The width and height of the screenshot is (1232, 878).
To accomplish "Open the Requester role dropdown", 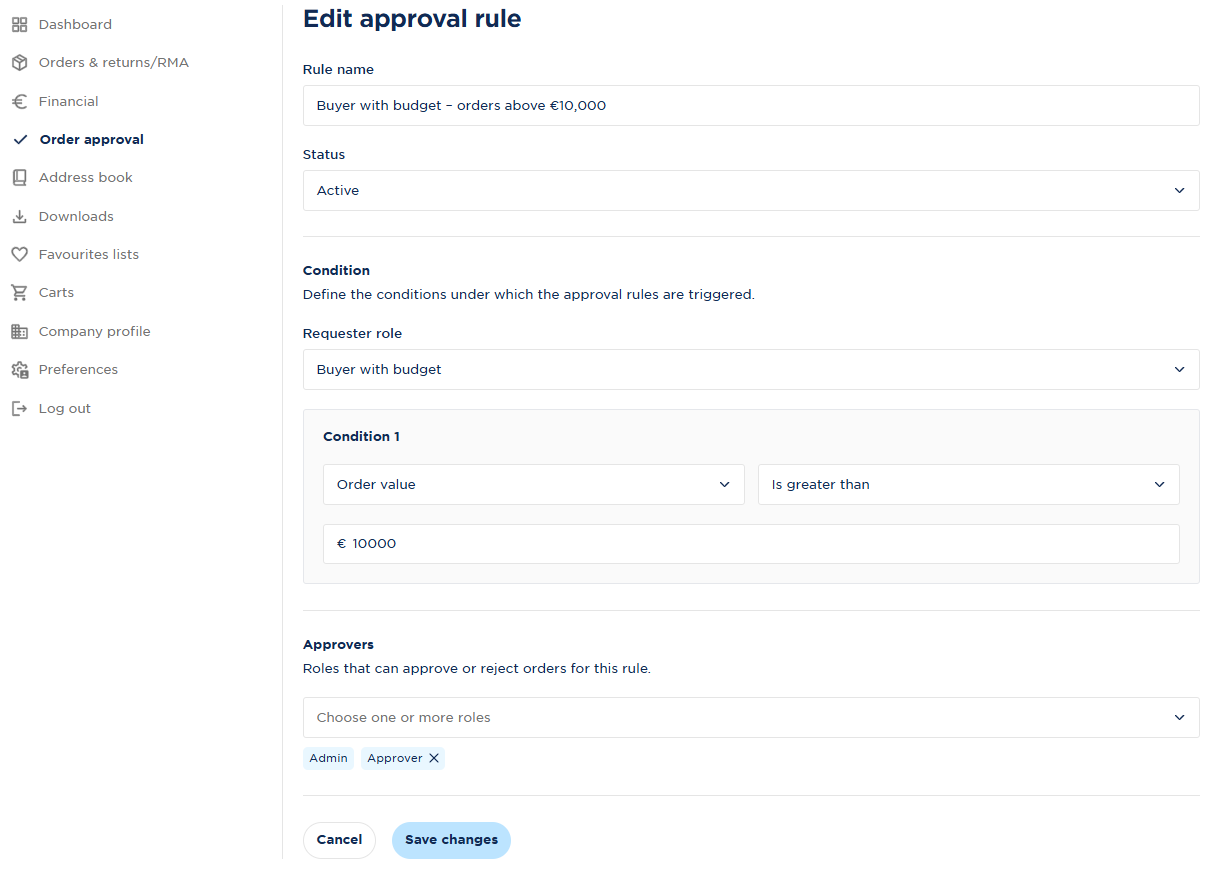I will (x=751, y=369).
